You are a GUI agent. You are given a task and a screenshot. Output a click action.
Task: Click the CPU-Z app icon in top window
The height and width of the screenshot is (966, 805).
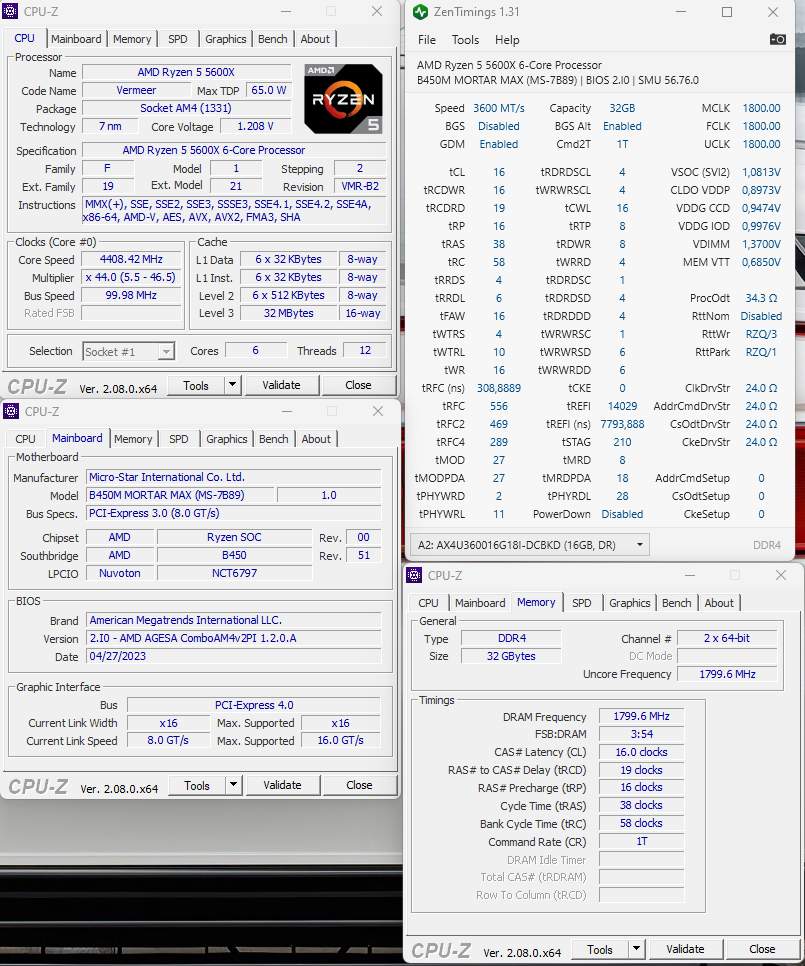(x=10, y=11)
